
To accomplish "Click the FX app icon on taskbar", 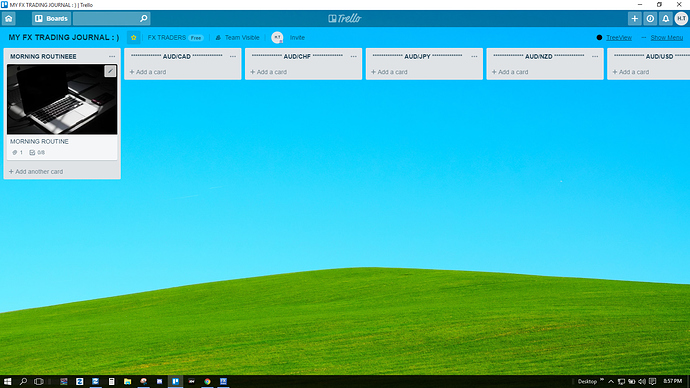I will coord(223,381).
